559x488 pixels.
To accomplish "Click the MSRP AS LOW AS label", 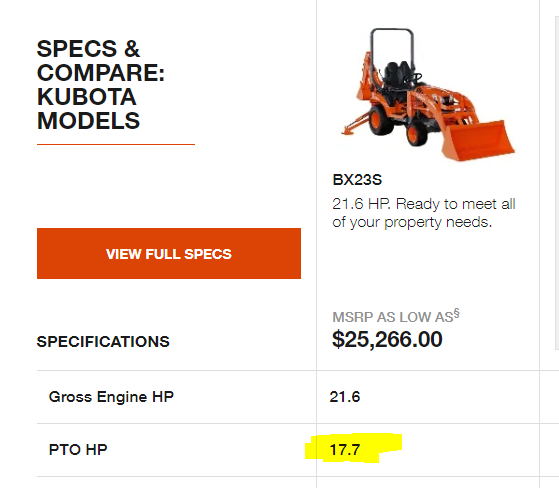I will pyautogui.click(x=393, y=317).
